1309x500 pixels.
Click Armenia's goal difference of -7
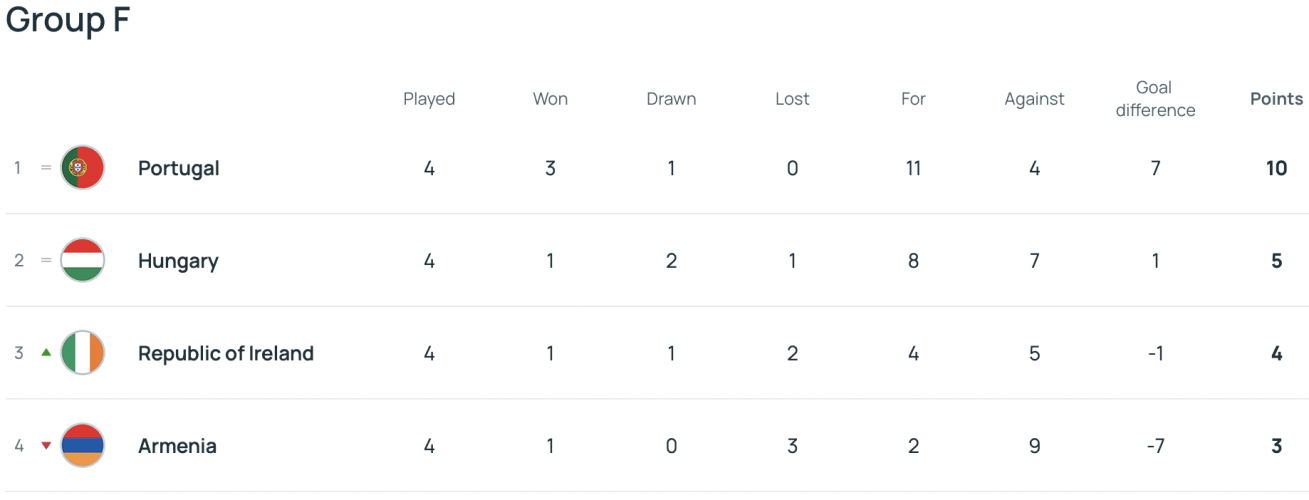1155,446
